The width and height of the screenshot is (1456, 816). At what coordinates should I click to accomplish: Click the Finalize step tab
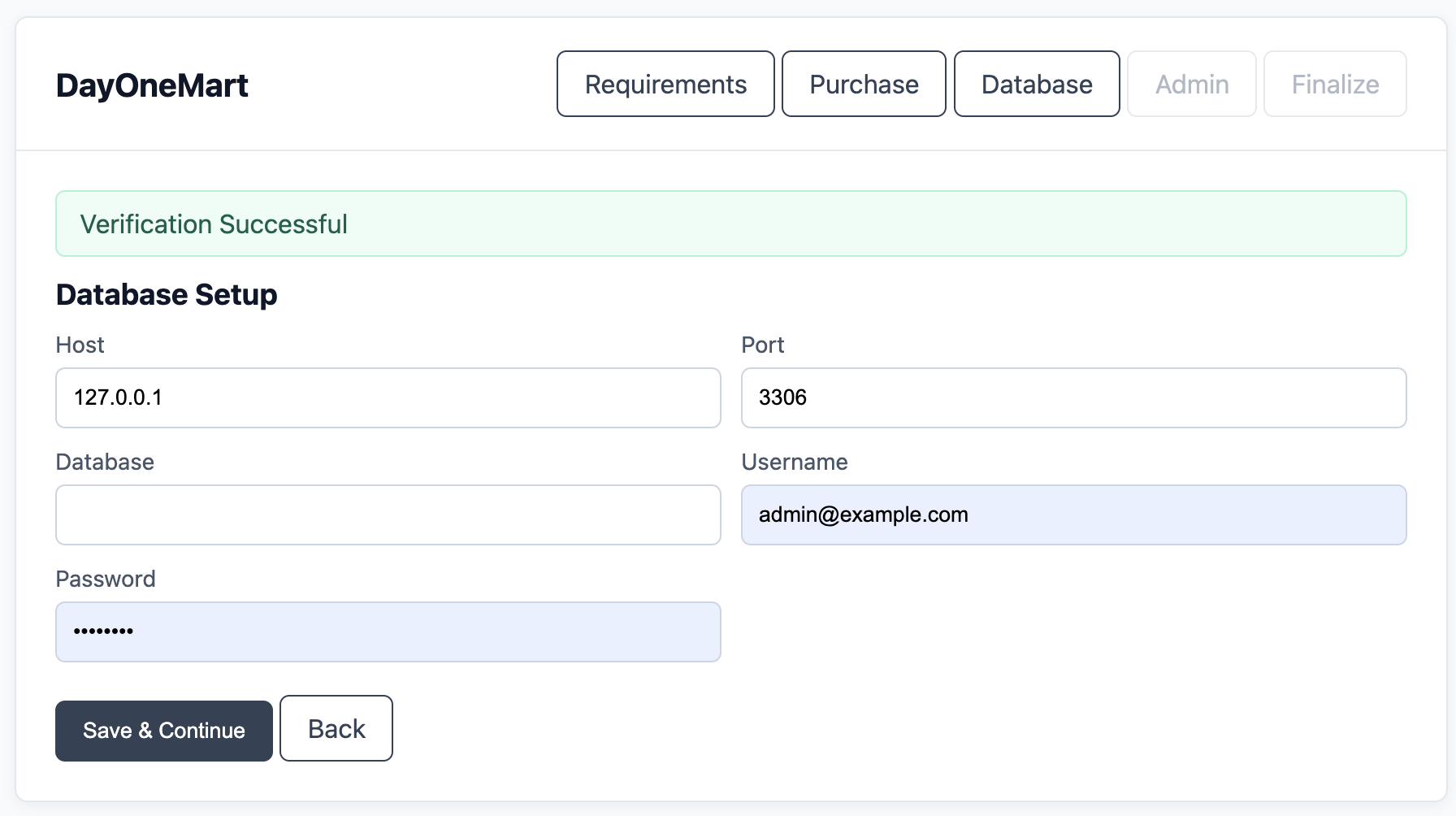pyautogui.click(x=1335, y=84)
